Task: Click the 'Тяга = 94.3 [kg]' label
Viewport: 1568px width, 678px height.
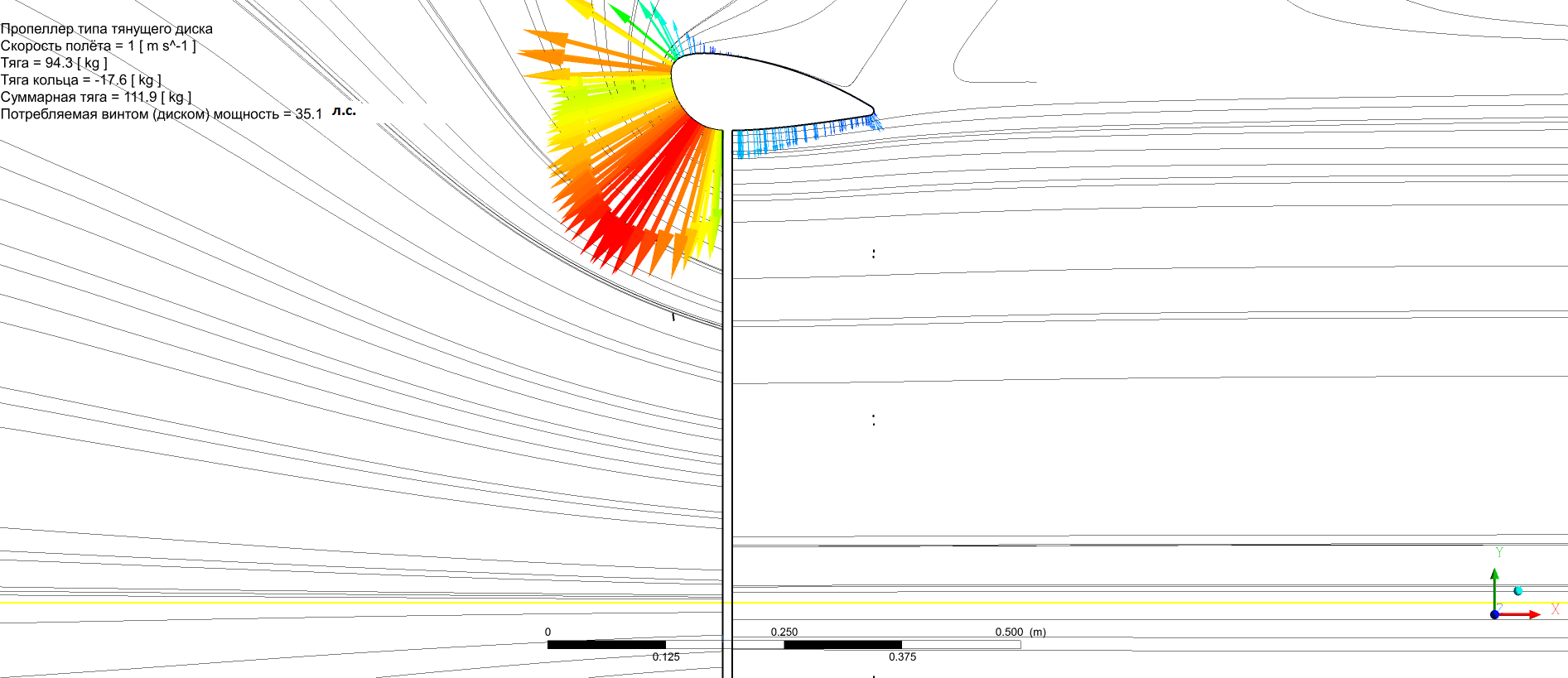Action: tap(54, 63)
